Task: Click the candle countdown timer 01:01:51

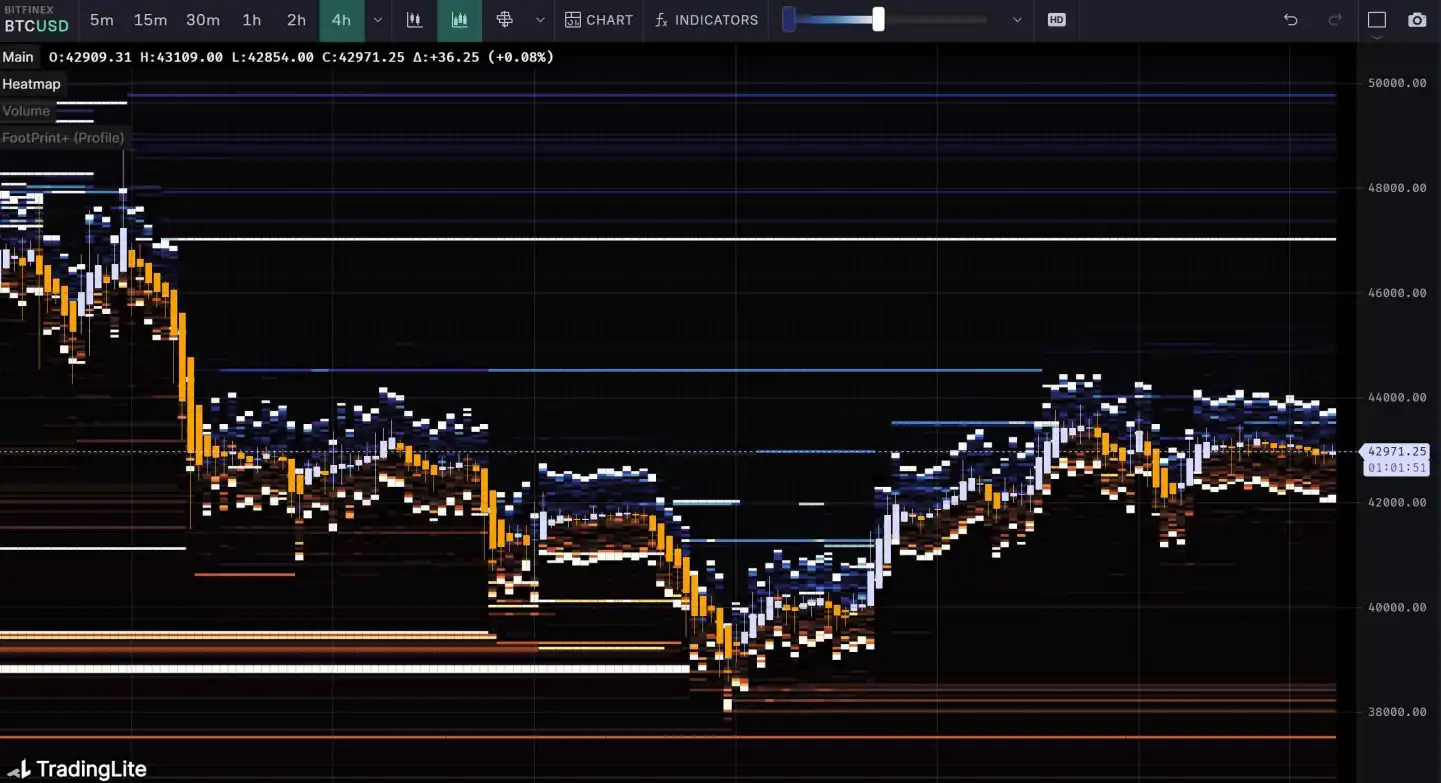Action: pos(1397,468)
